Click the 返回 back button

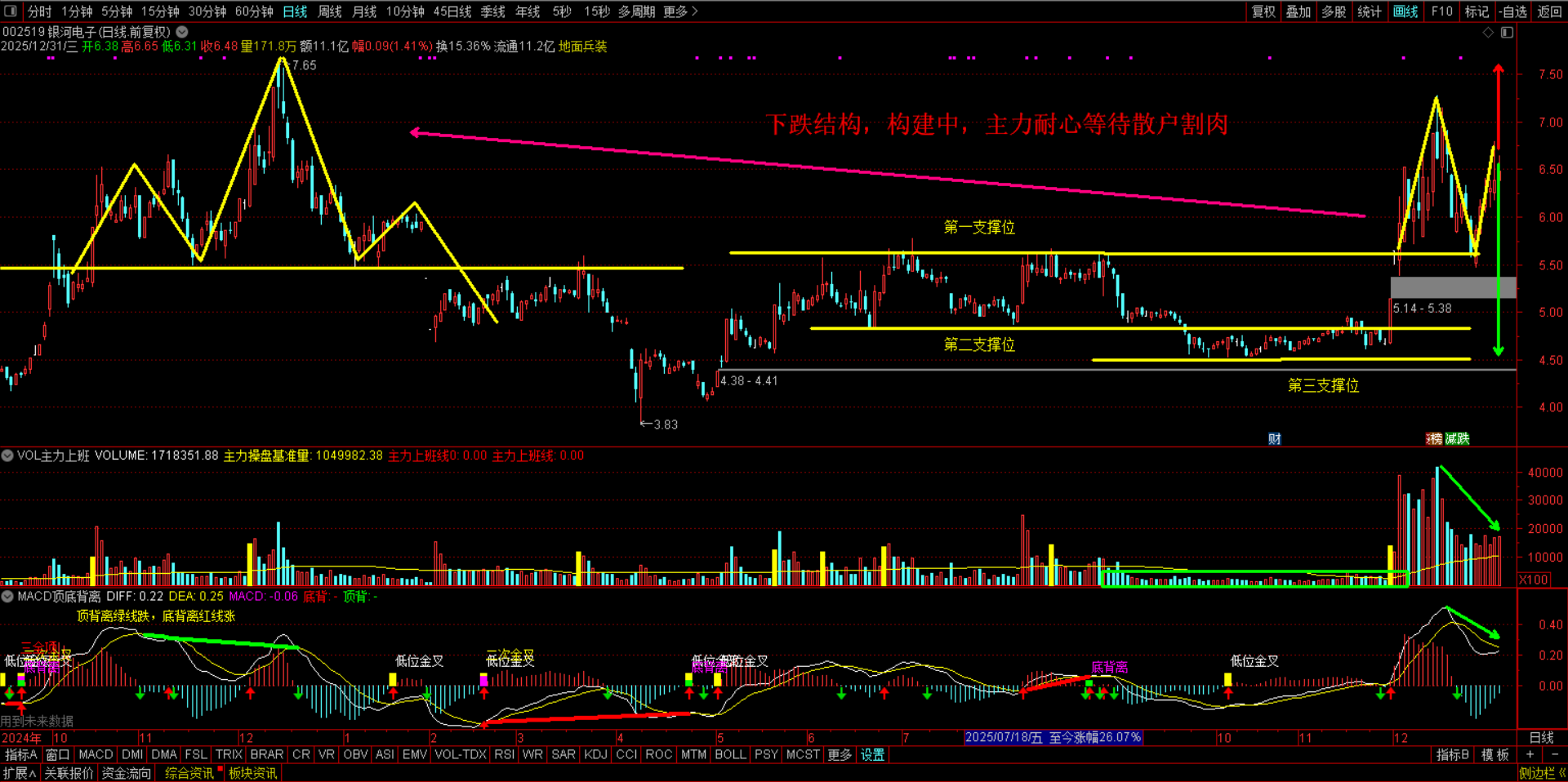tap(1549, 11)
